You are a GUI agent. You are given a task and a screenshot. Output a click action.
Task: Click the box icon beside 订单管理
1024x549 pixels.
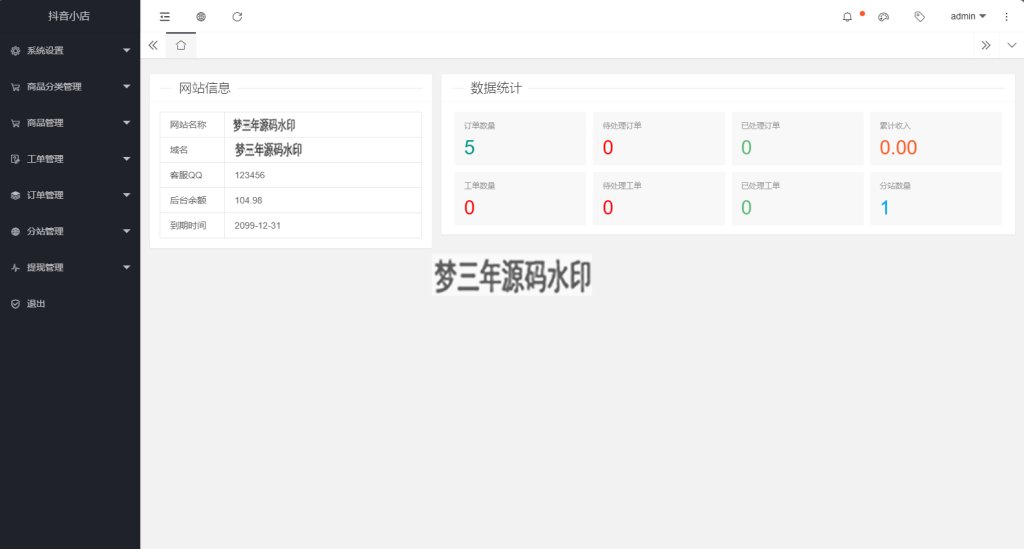[x=16, y=195]
